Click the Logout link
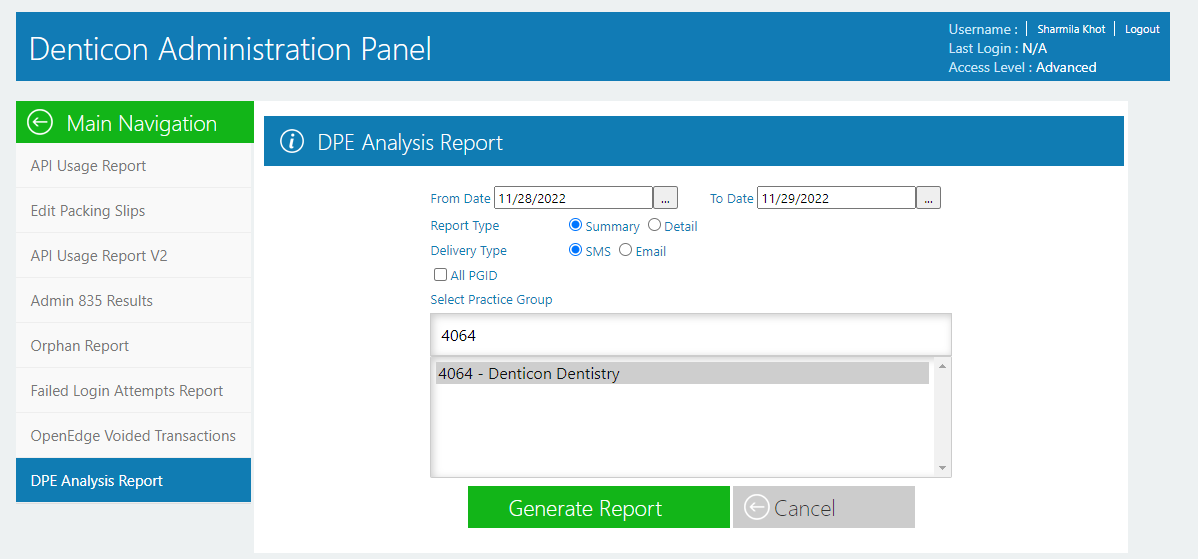The width and height of the screenshot is (1198, 559). coord(1142,29)
